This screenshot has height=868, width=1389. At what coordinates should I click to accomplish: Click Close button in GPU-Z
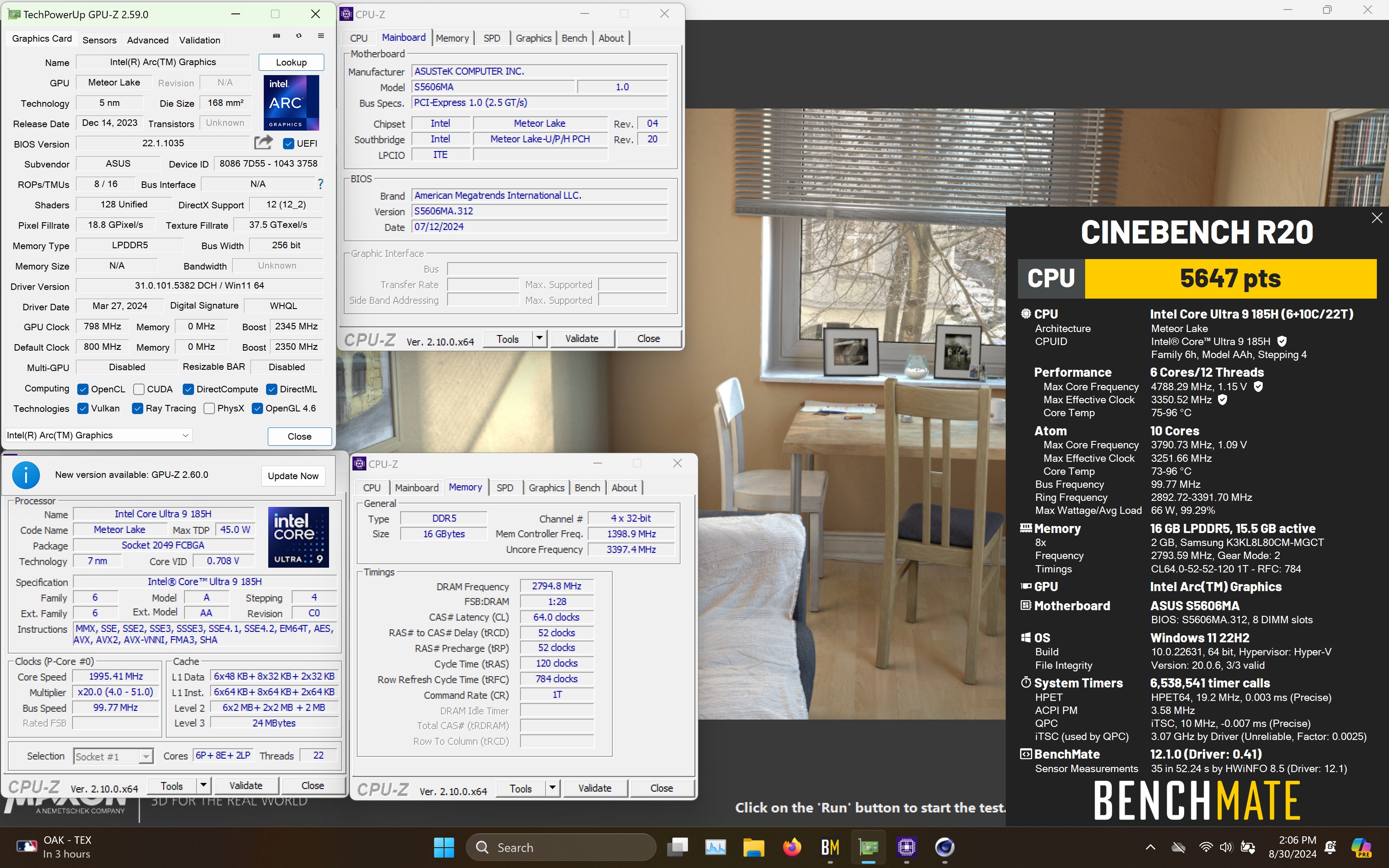[299, 436]
